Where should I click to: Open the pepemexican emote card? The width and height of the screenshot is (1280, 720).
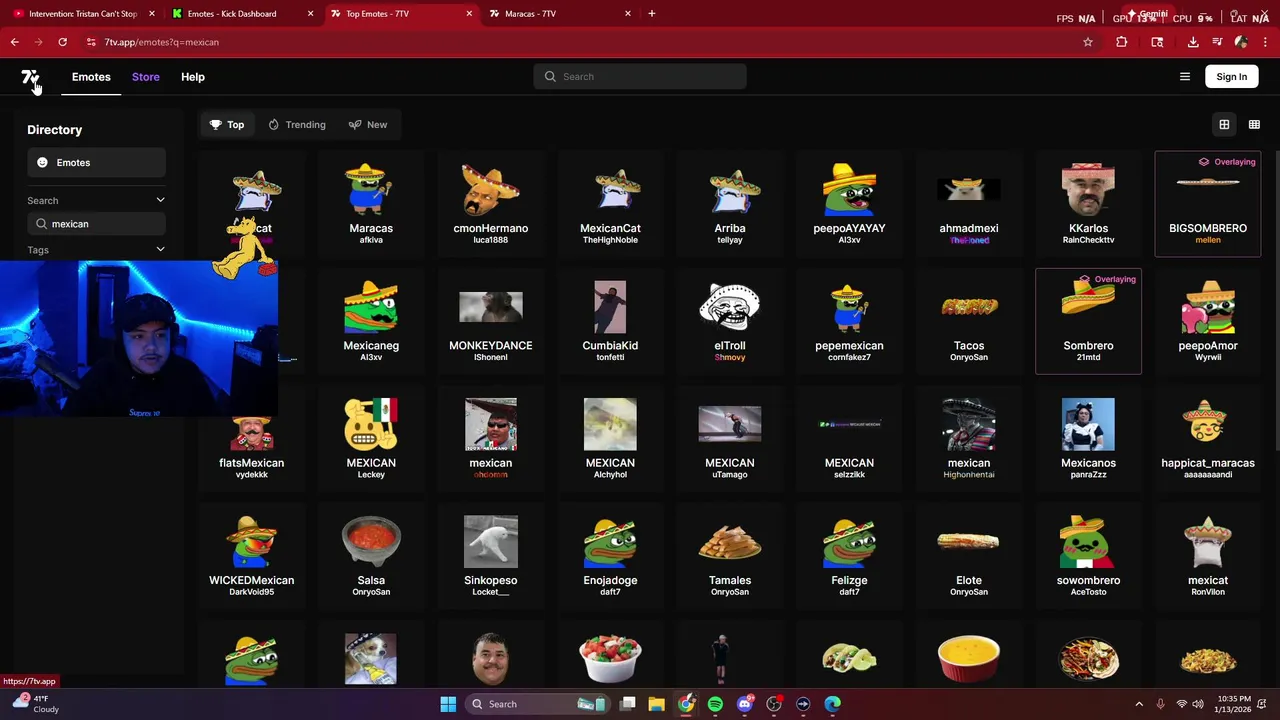point(849,321)
